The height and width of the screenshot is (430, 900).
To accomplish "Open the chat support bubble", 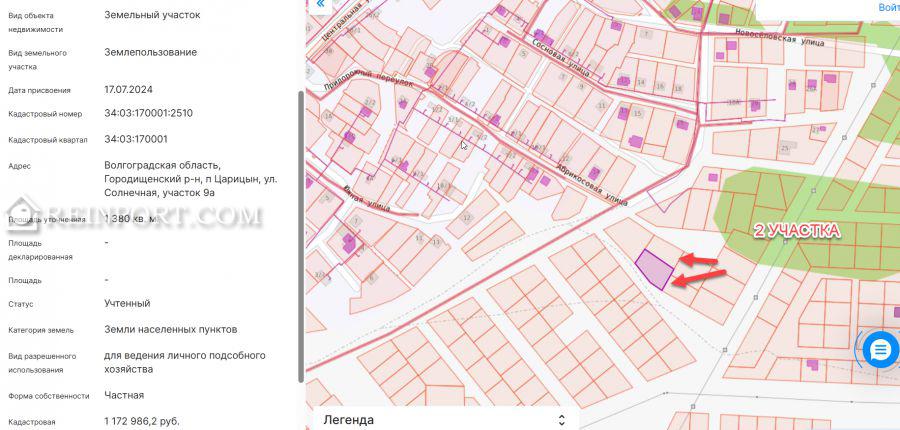I will pyautogui.click(x=879, y=350).
